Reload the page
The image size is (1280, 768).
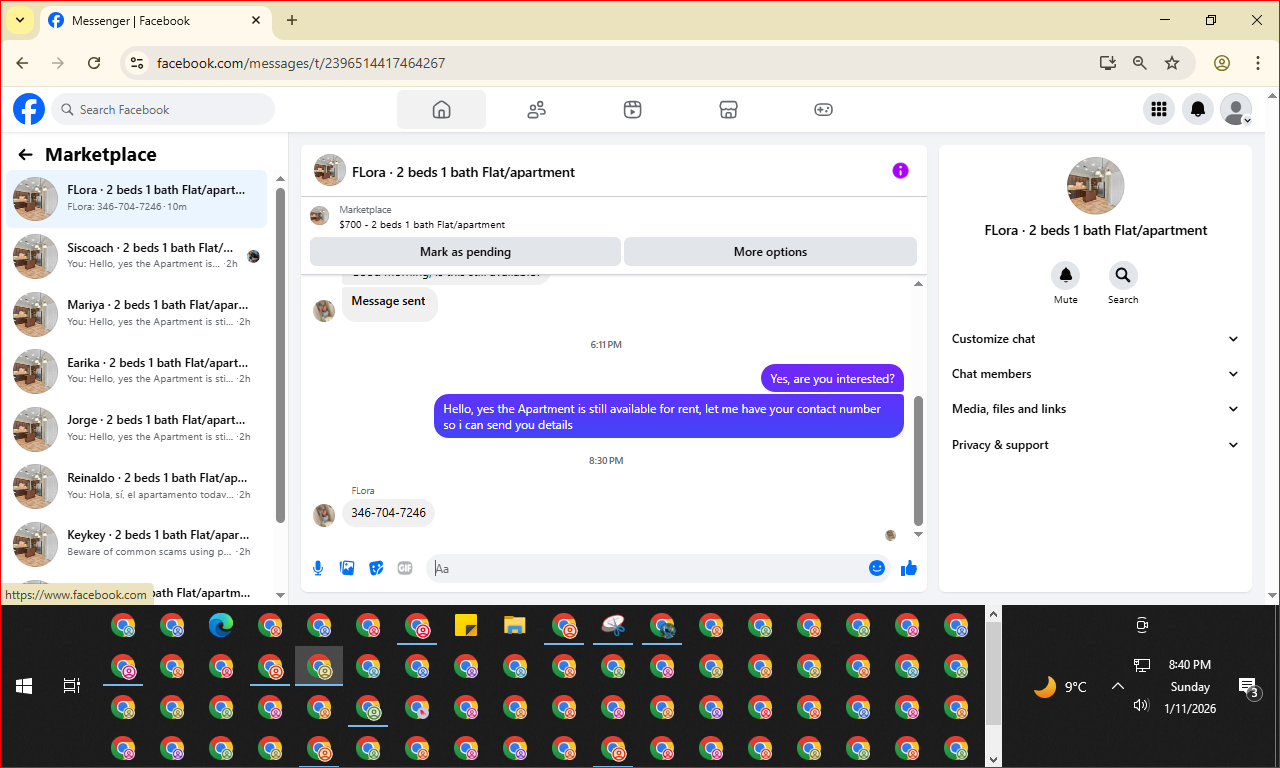point(94,63)
